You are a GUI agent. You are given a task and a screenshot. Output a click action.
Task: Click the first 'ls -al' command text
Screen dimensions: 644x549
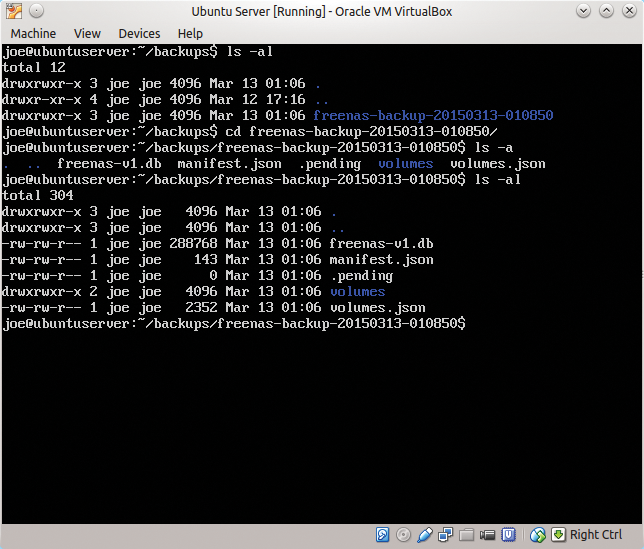[250, 51]
